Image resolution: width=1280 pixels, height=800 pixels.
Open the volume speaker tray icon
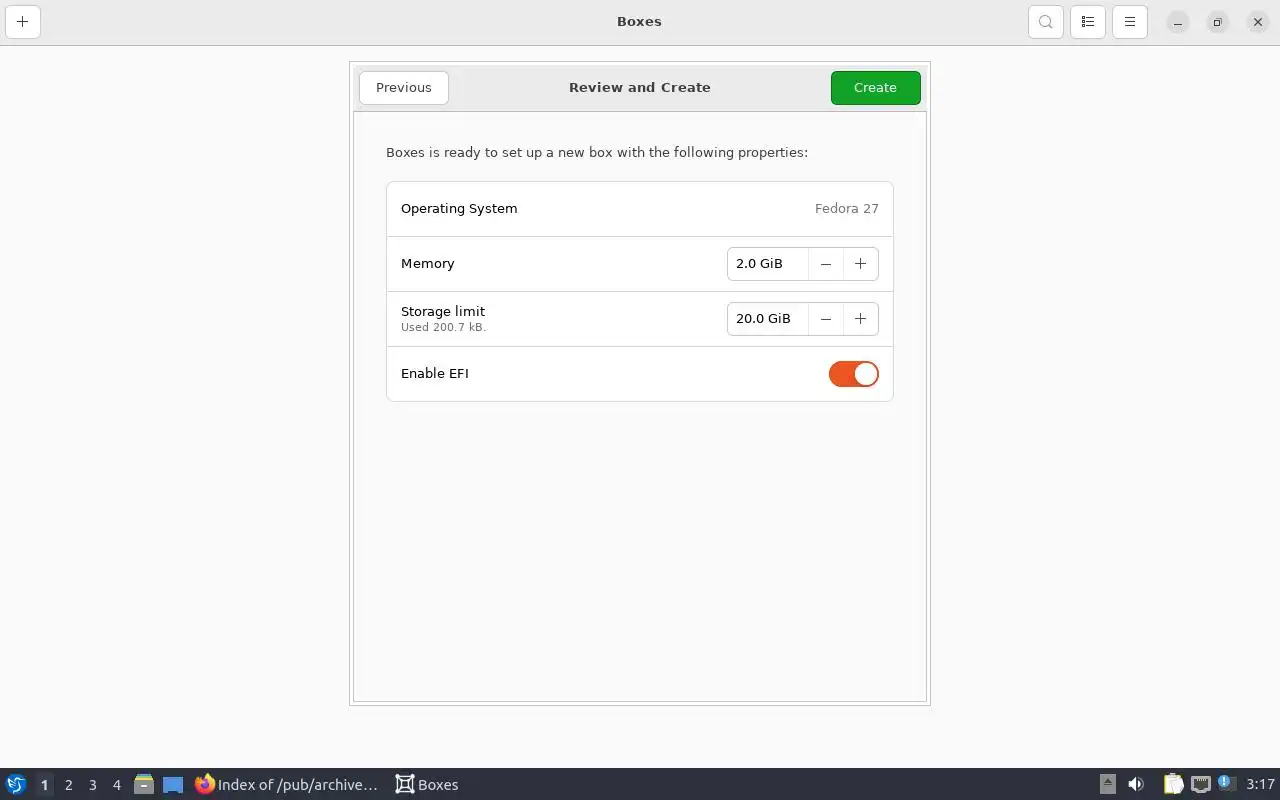(1135, 785)
